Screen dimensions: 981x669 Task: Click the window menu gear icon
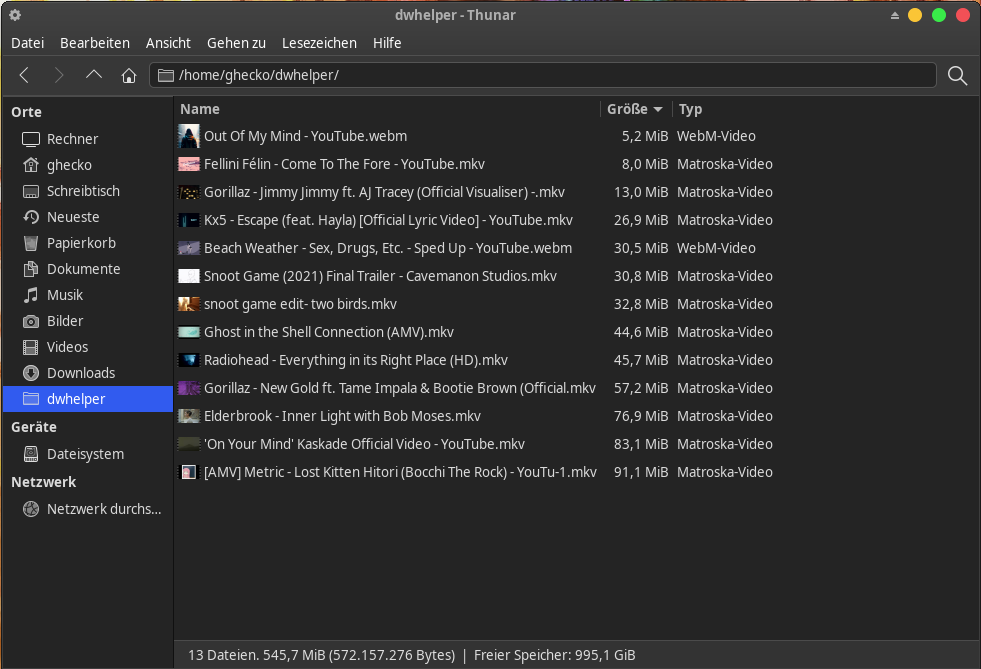click(15, 15)
